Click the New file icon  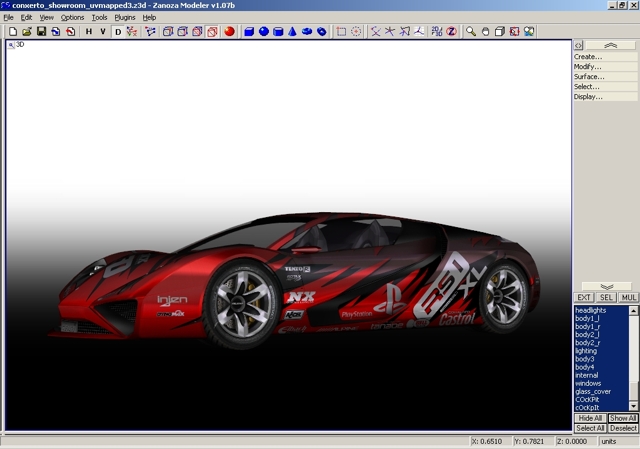click(11, 31)
